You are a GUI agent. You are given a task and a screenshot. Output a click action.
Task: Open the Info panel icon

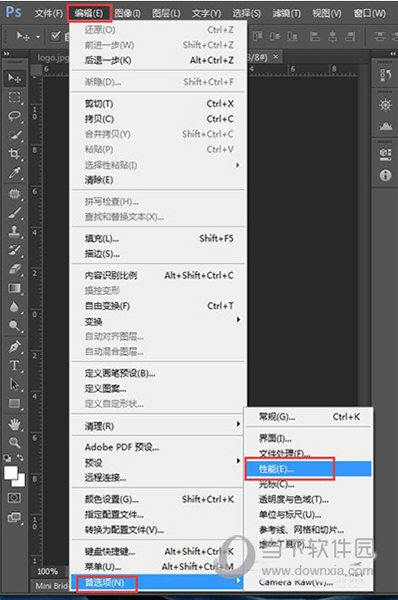[385, 175]
